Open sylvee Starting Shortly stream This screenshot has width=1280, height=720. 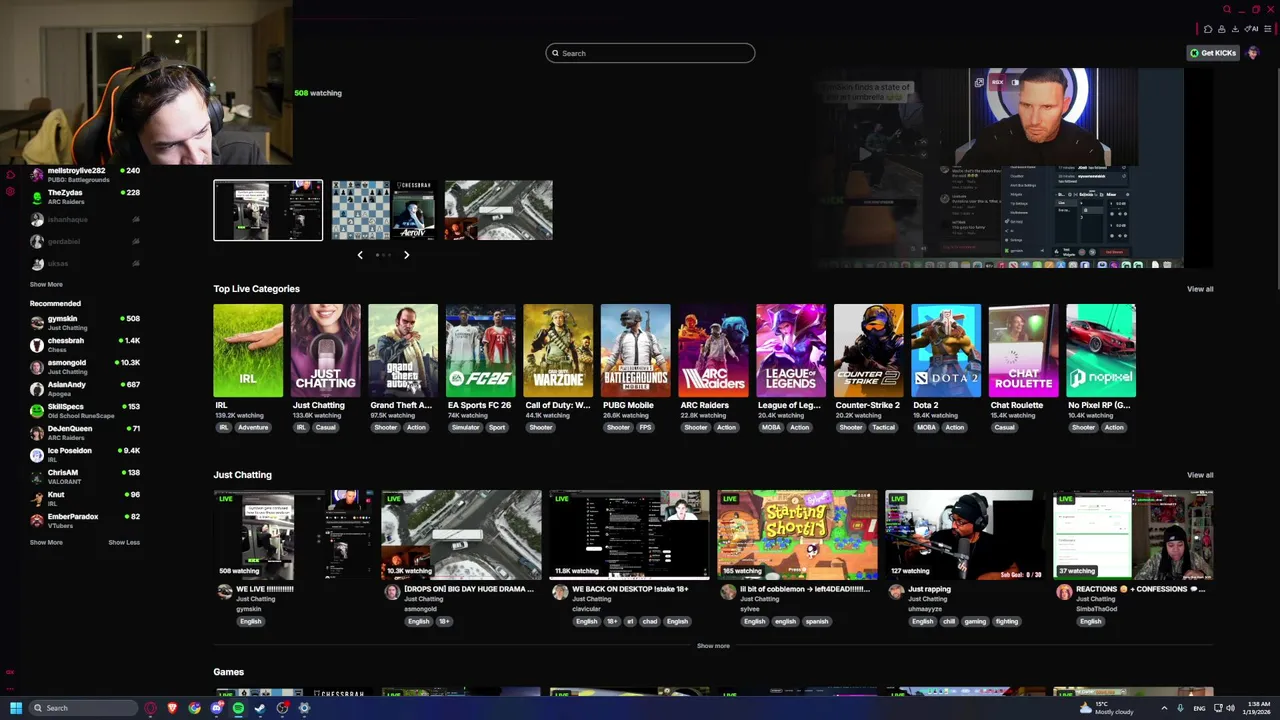coord(797,535)
